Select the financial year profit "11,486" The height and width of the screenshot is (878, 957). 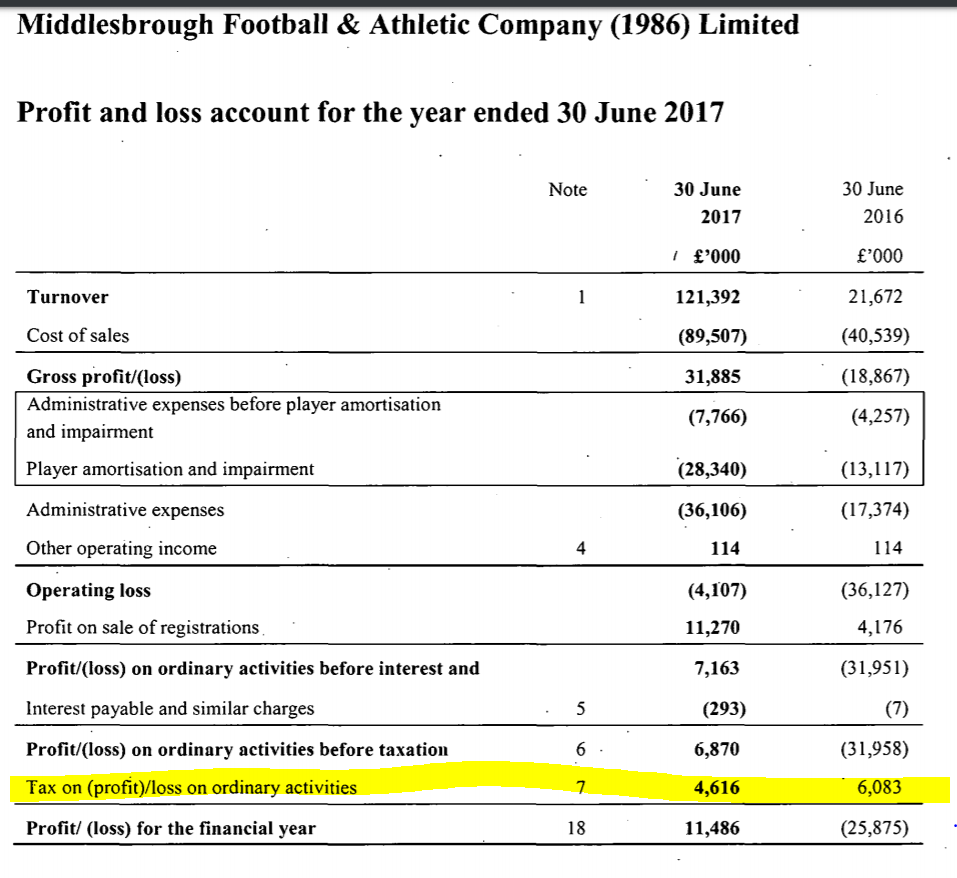pyautogui.click(x=712, y=829)
